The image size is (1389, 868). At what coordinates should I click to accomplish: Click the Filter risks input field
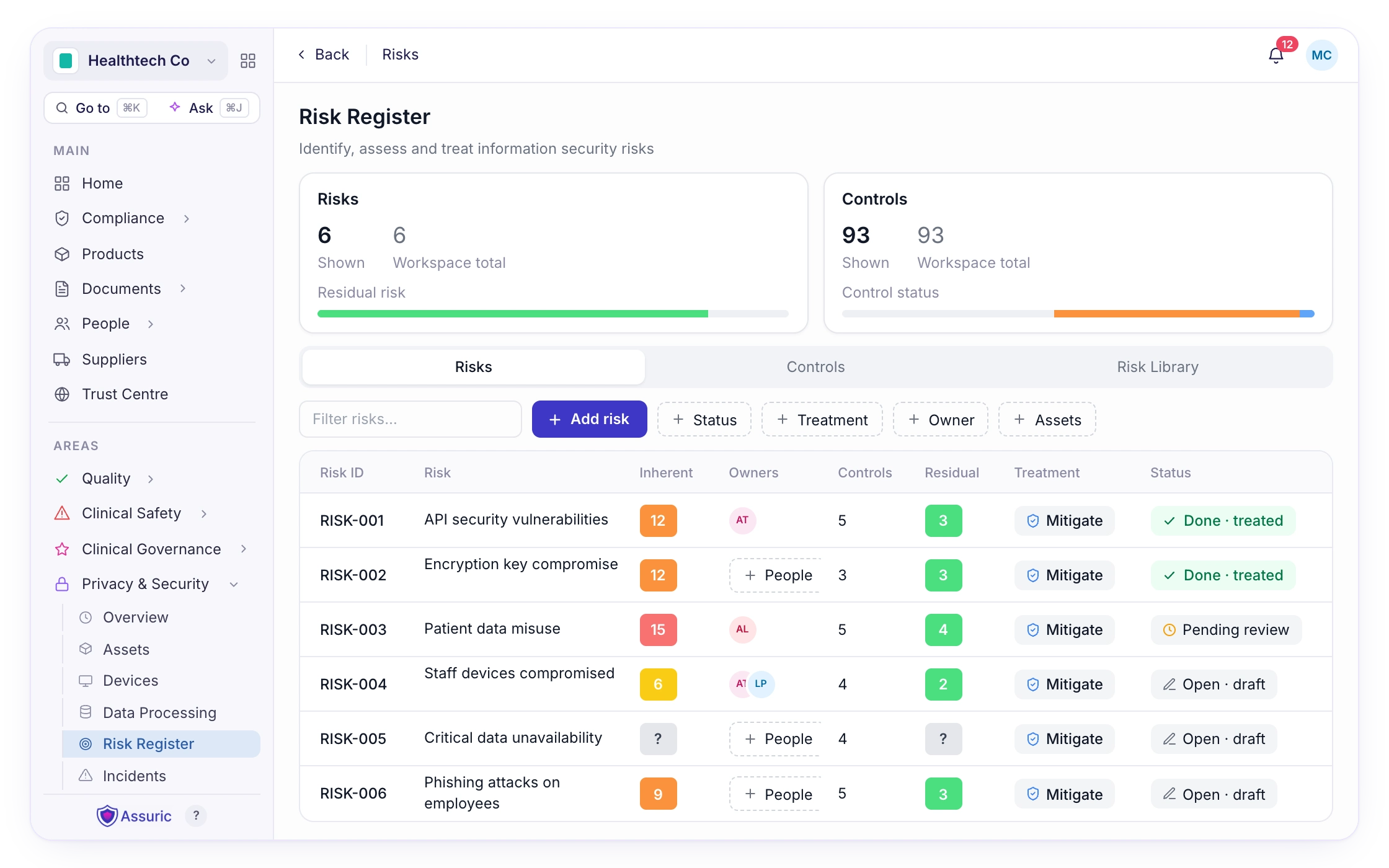tap(410, 419)
